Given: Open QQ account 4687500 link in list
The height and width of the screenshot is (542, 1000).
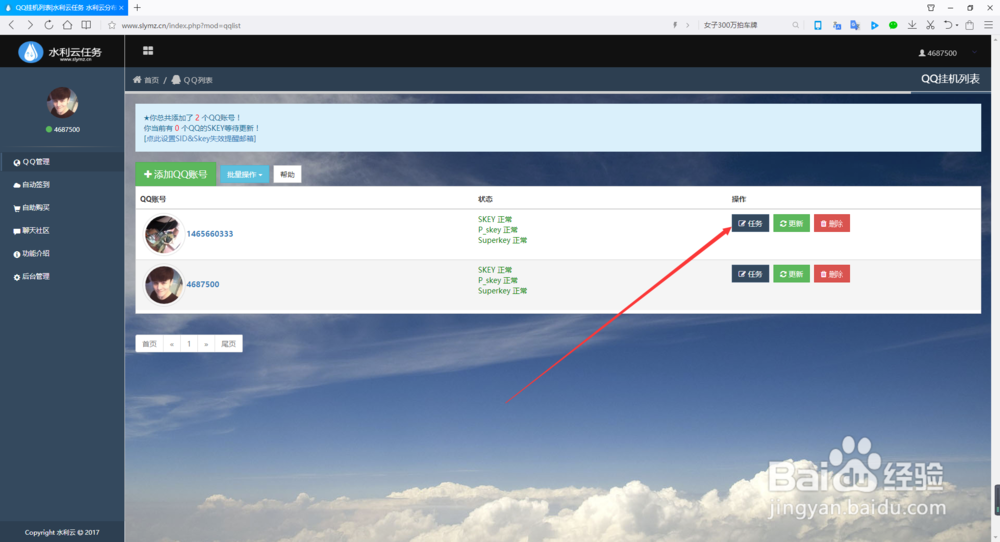Looking at the screenshot, I should (x=203, y=284).
